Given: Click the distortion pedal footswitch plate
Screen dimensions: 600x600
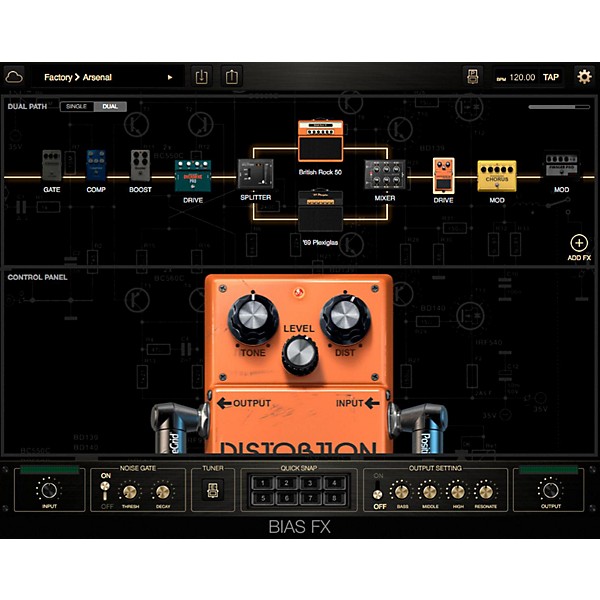Looking at the screenshot, I should pyautogui.click(x=298, y=421).
